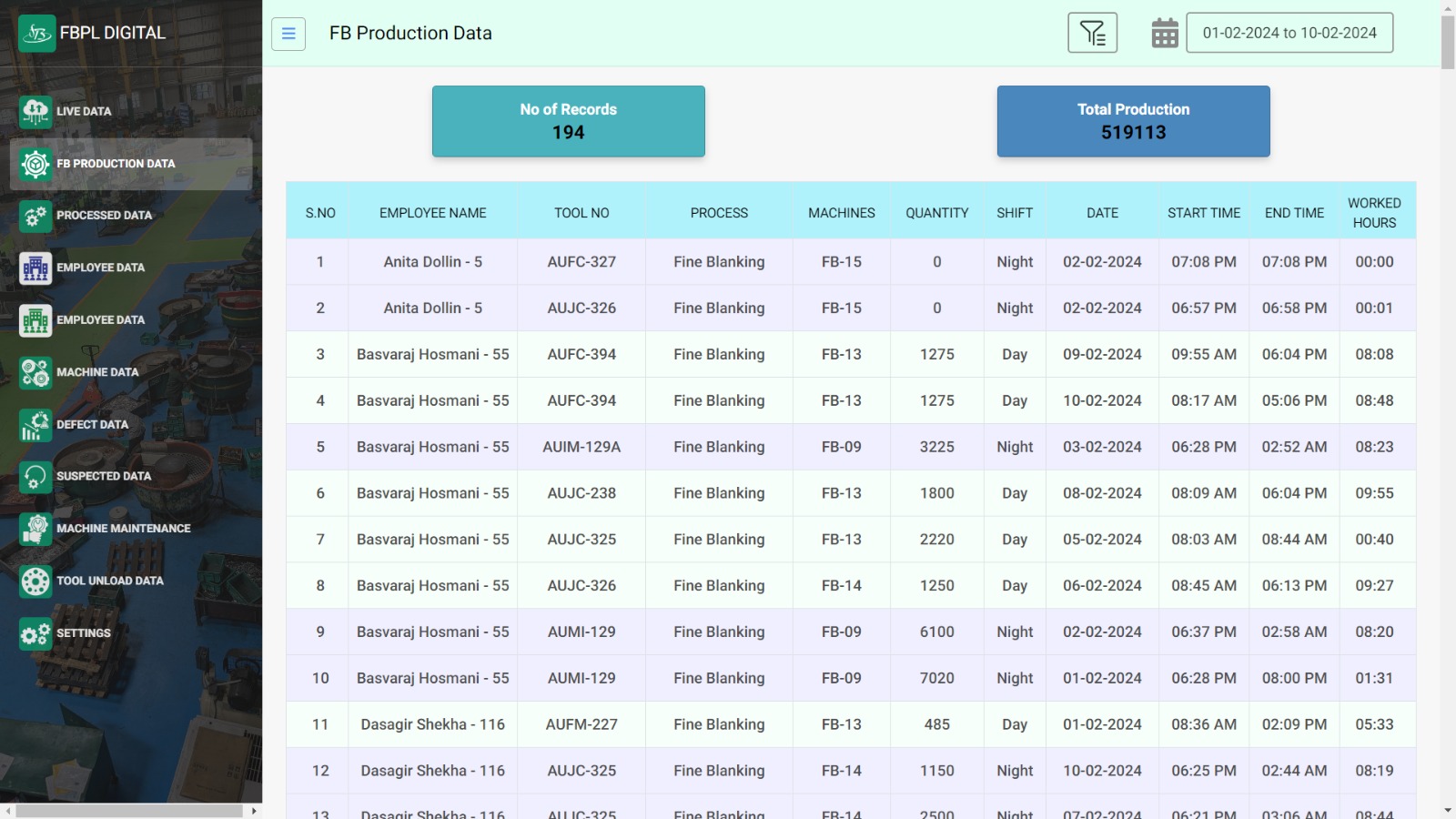Click the filter icon button in header
This screenshot has width=1456, height=819.
(1092, 34)
